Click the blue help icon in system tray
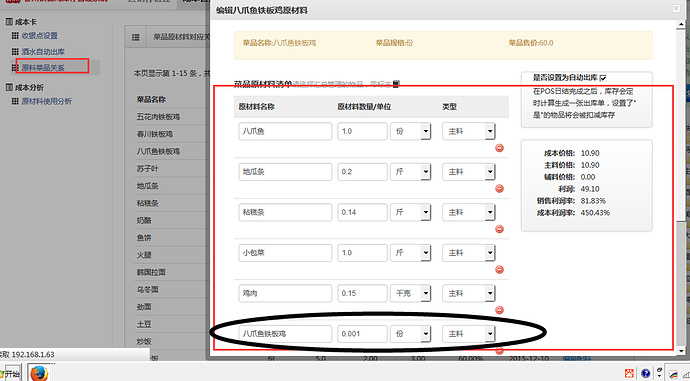Viewport: 690px width, 381px height. pyautogui.click(x=645, y=374)
